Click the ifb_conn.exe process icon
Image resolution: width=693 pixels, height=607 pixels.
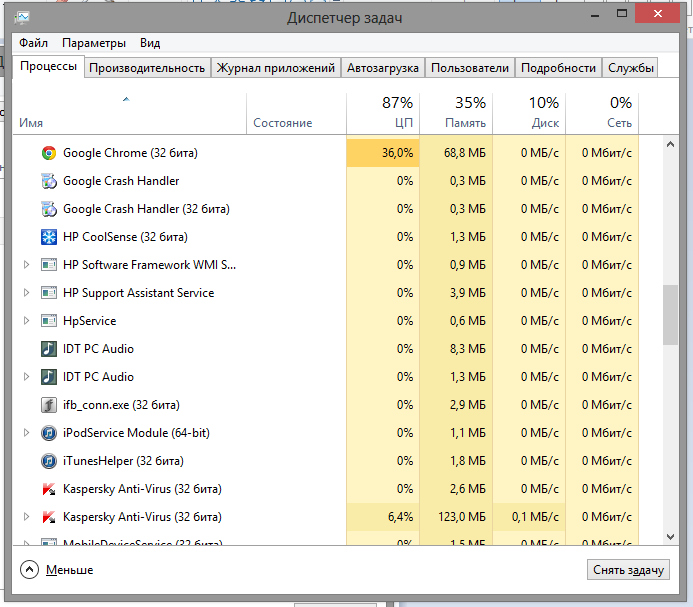(x=49, y=405)
